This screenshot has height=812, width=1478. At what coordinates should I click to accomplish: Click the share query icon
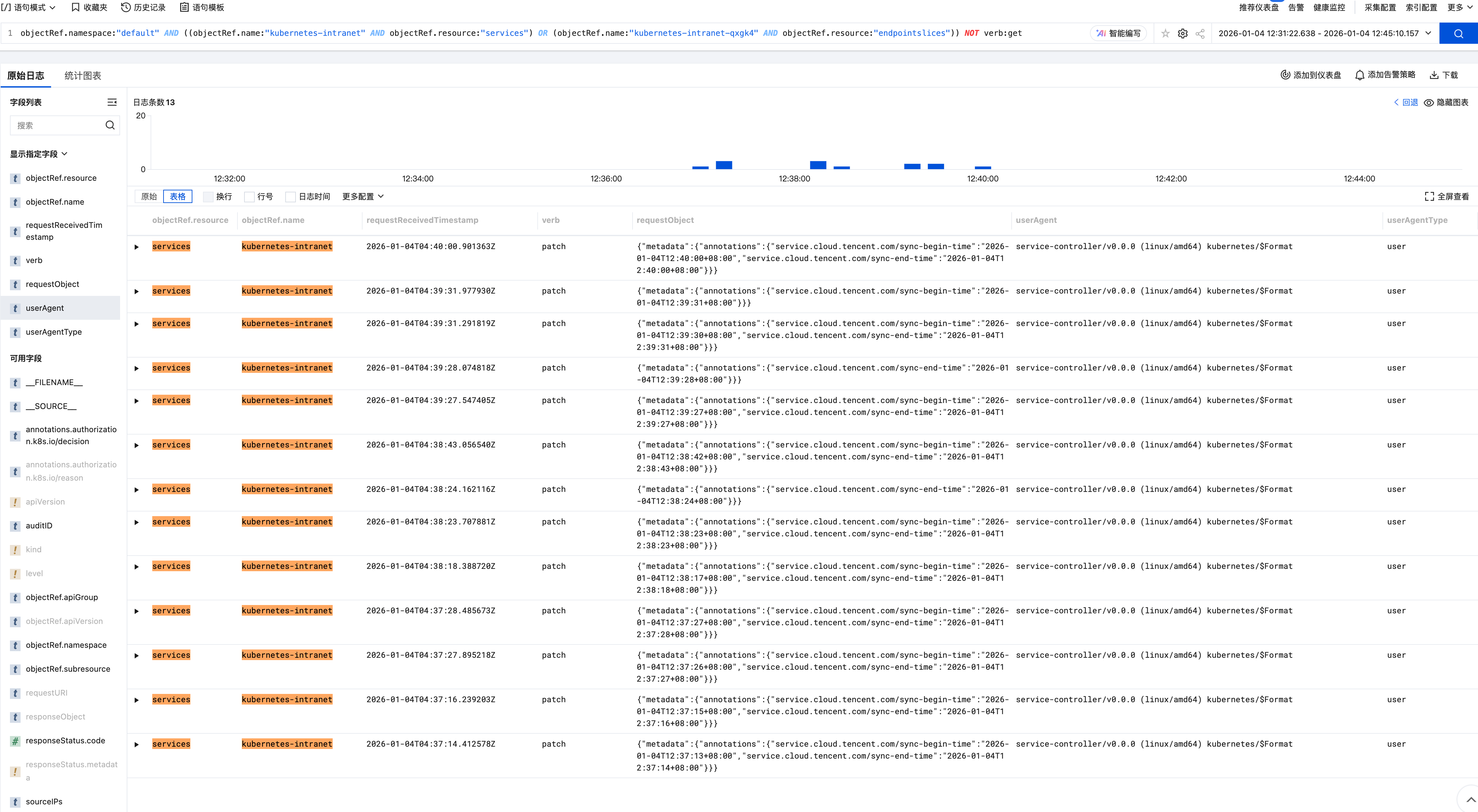click(x=1200, y=33)
